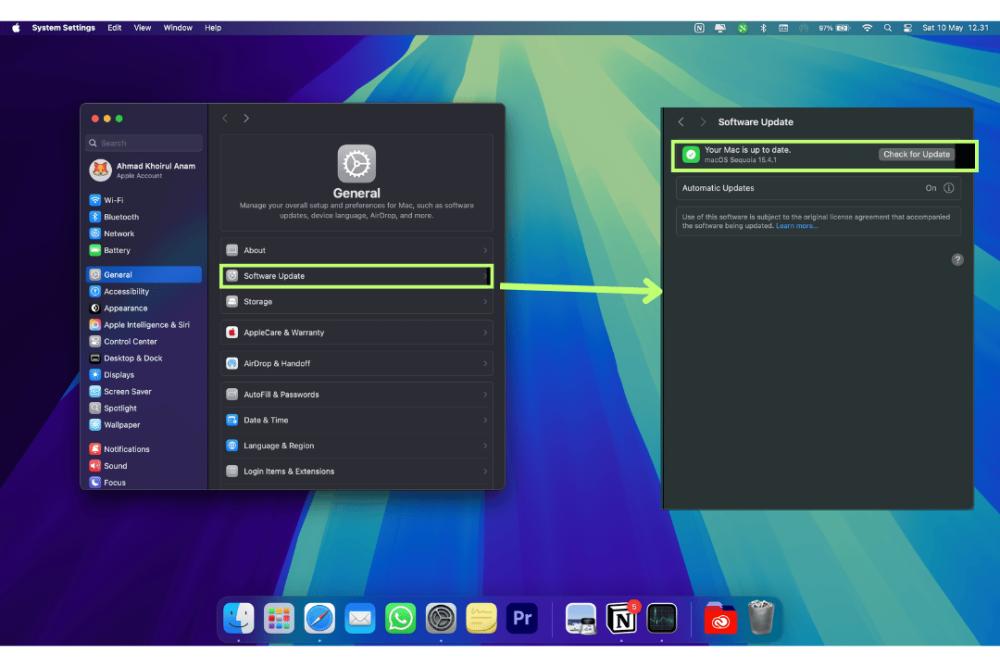This screenshot has width=1000, height=667.
Task: Open the Storage row
Action: tap(357, 302)
